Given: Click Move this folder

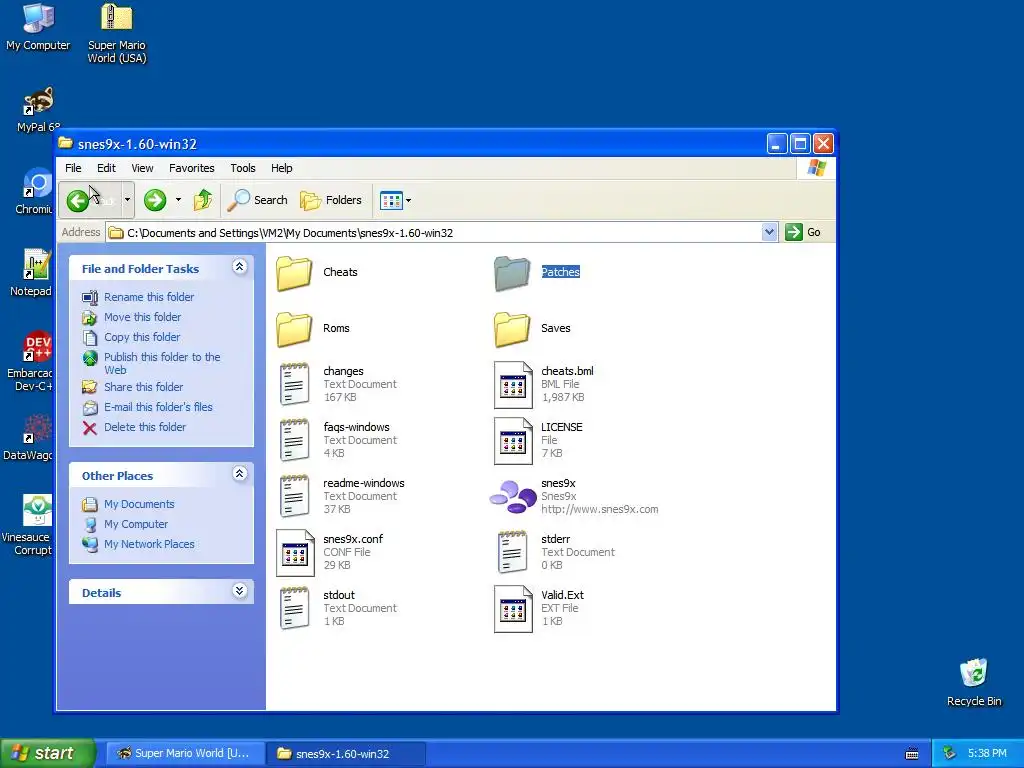Looking at the screenshot, I should coord(142,317).
